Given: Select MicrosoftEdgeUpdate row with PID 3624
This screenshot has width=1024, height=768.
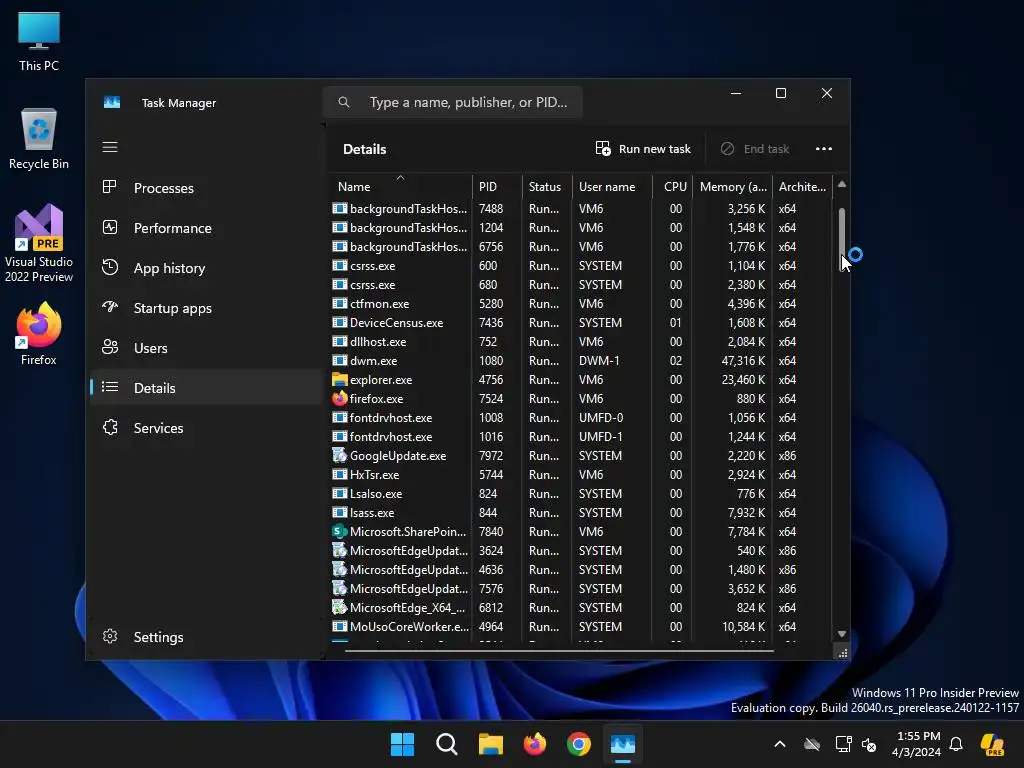Looking at the screenshot, I should pyautogui.click(x=581, y=551).
